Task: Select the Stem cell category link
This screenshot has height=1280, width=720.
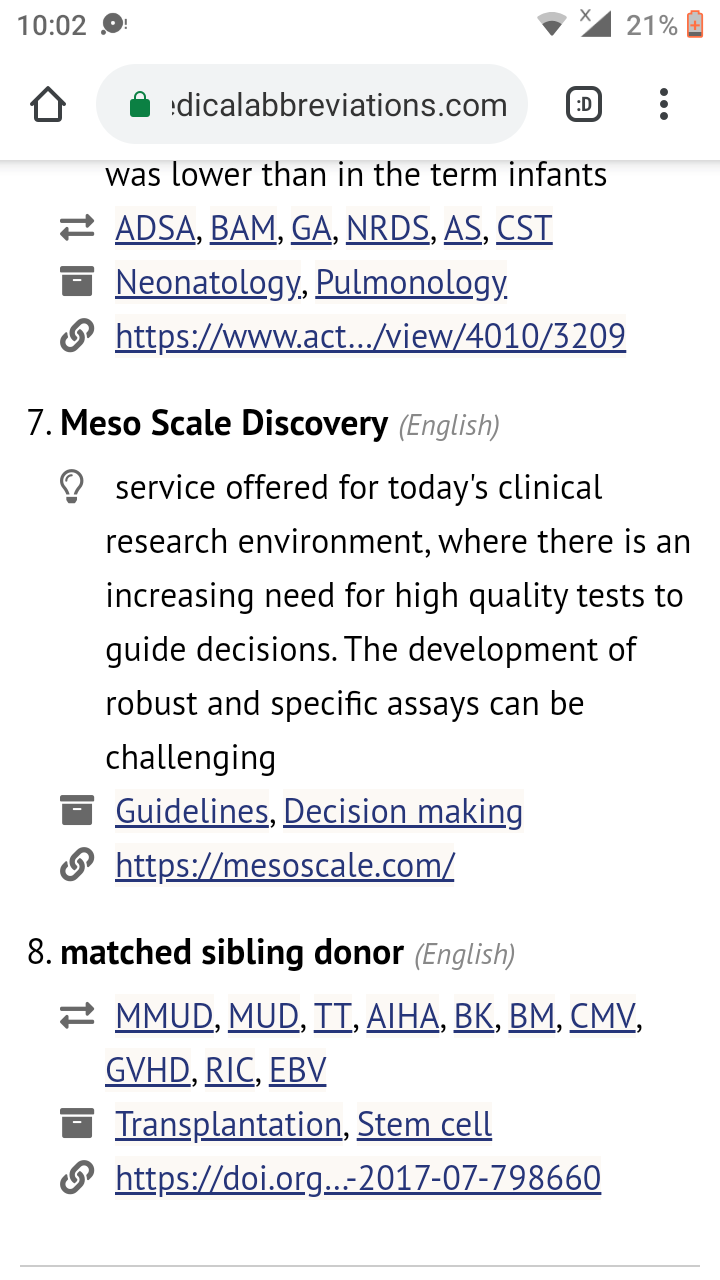Action: [424, 1125]
